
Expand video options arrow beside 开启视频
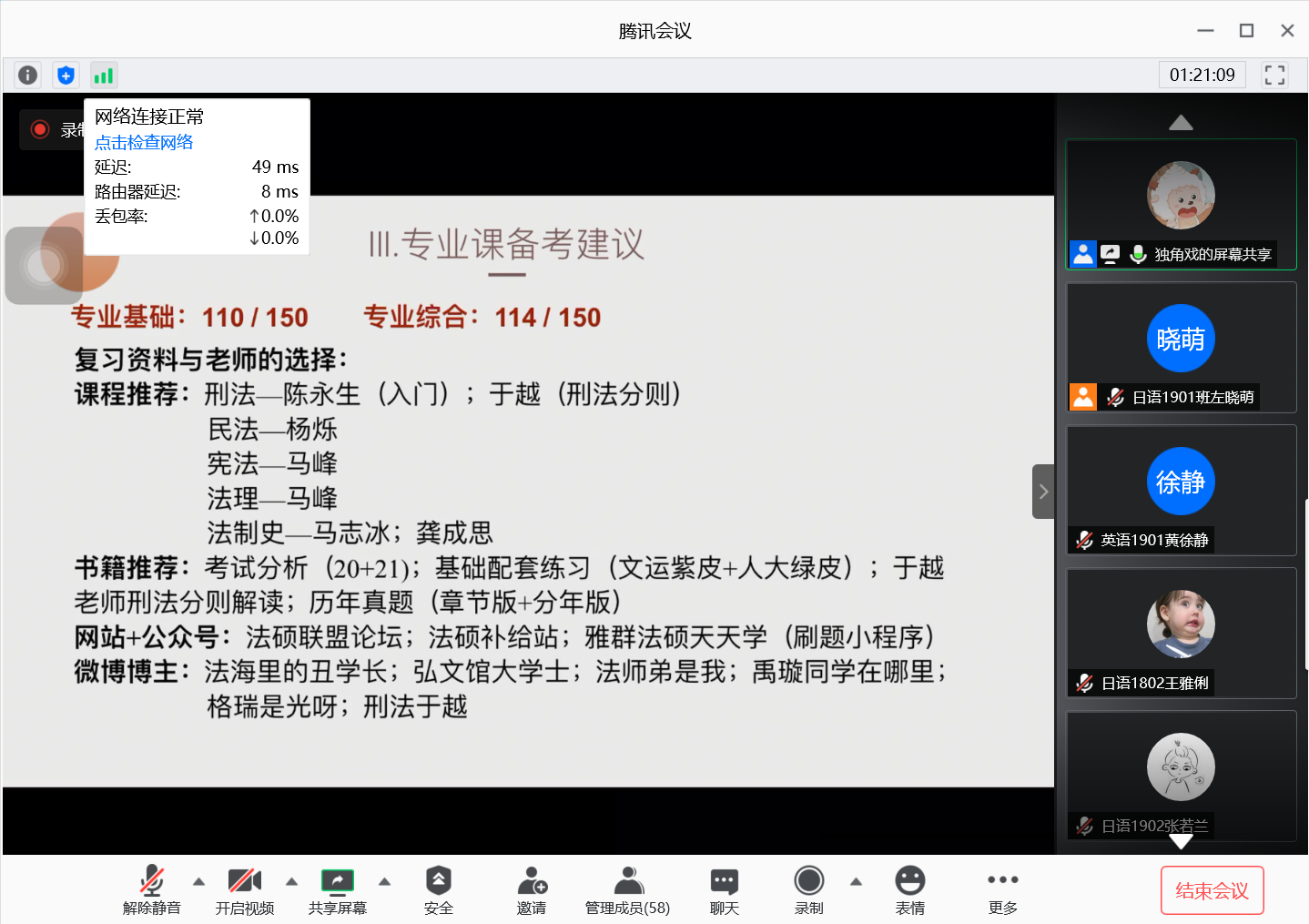(x=291, y=881)
